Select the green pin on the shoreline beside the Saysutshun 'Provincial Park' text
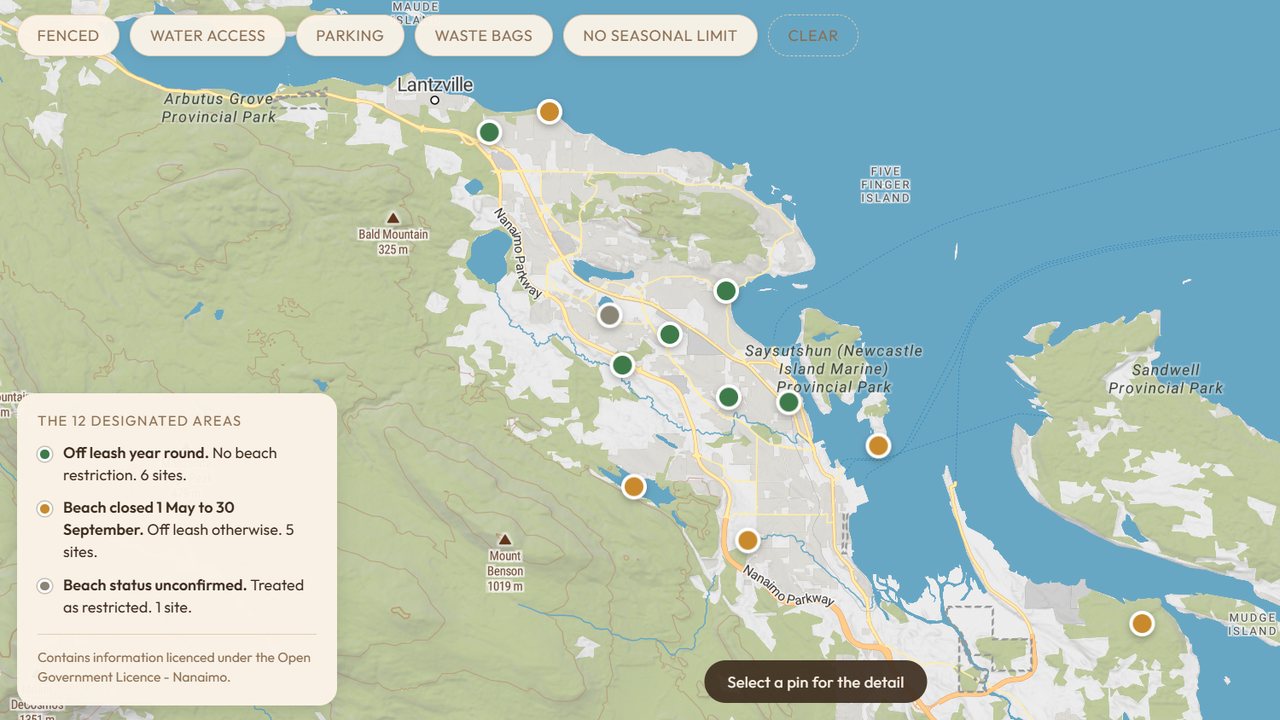1280x720 pixels. pos(789,403)
